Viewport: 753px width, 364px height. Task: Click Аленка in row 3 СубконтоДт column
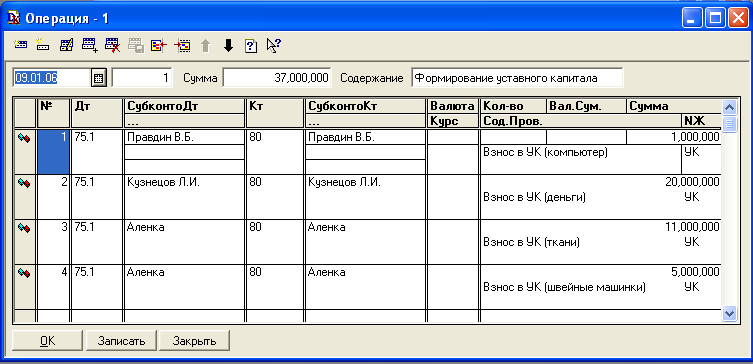pos(146,227)
